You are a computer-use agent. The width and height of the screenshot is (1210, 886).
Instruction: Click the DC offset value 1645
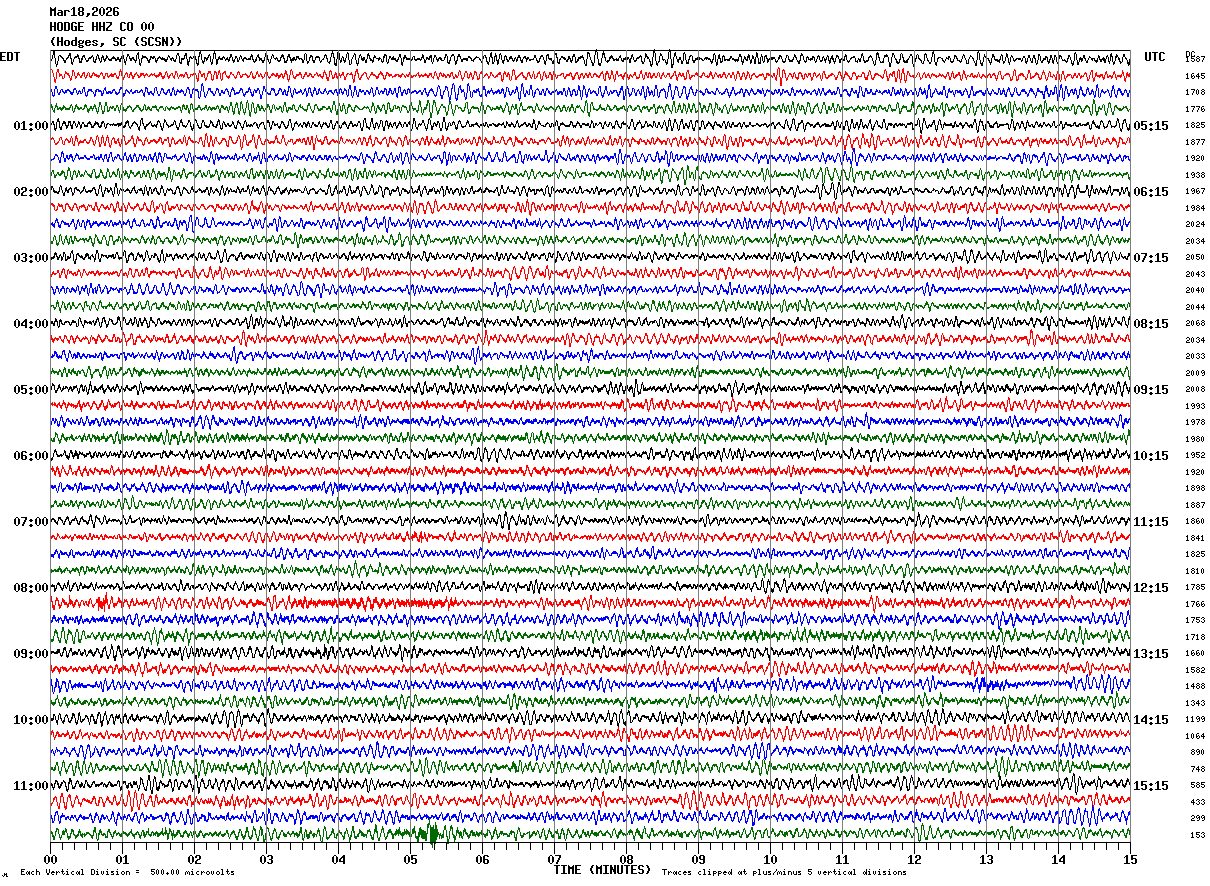pyautogui.click(x=1195, y=76)
